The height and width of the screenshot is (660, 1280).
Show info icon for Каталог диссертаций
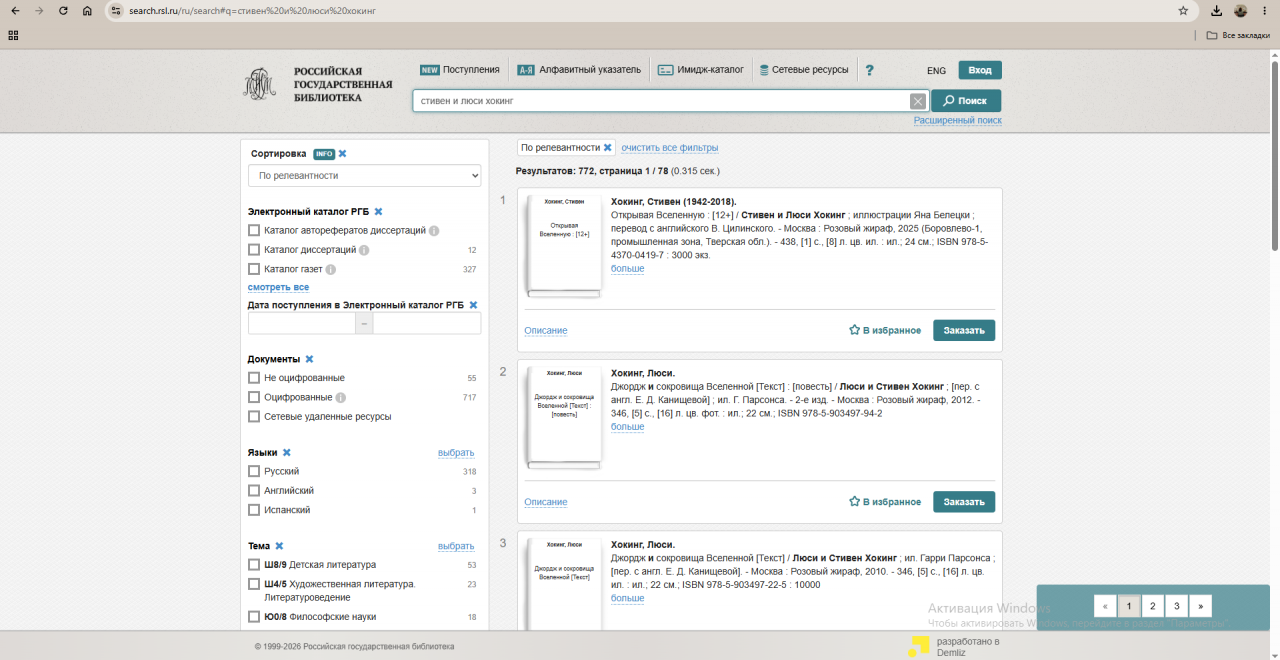coord(364,250)
